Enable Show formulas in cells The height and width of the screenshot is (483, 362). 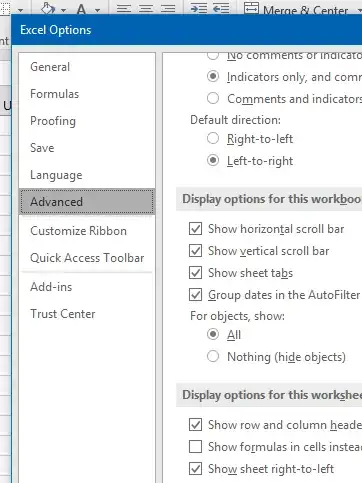(195, 447)
